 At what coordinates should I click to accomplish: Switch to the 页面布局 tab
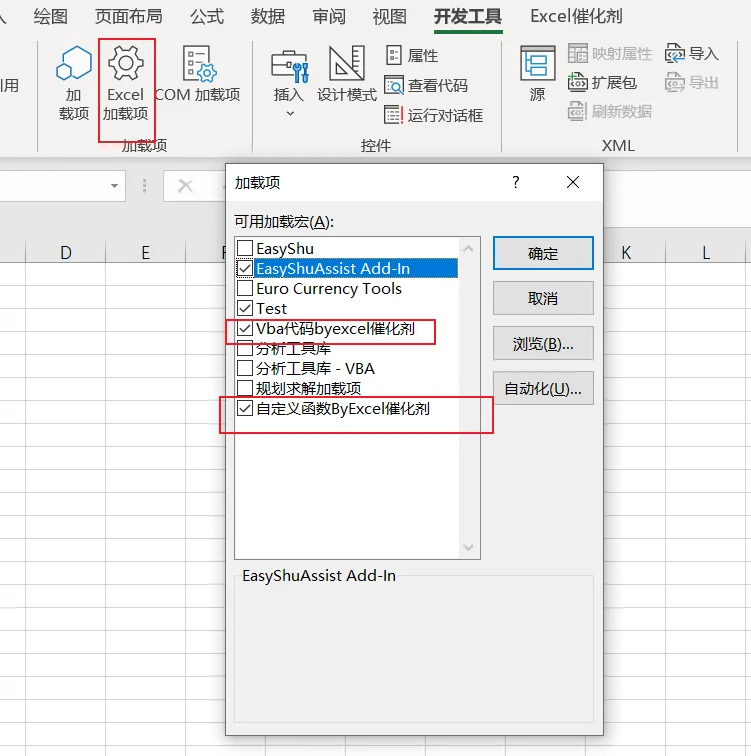pyautogui.click(x=128, y=16)
